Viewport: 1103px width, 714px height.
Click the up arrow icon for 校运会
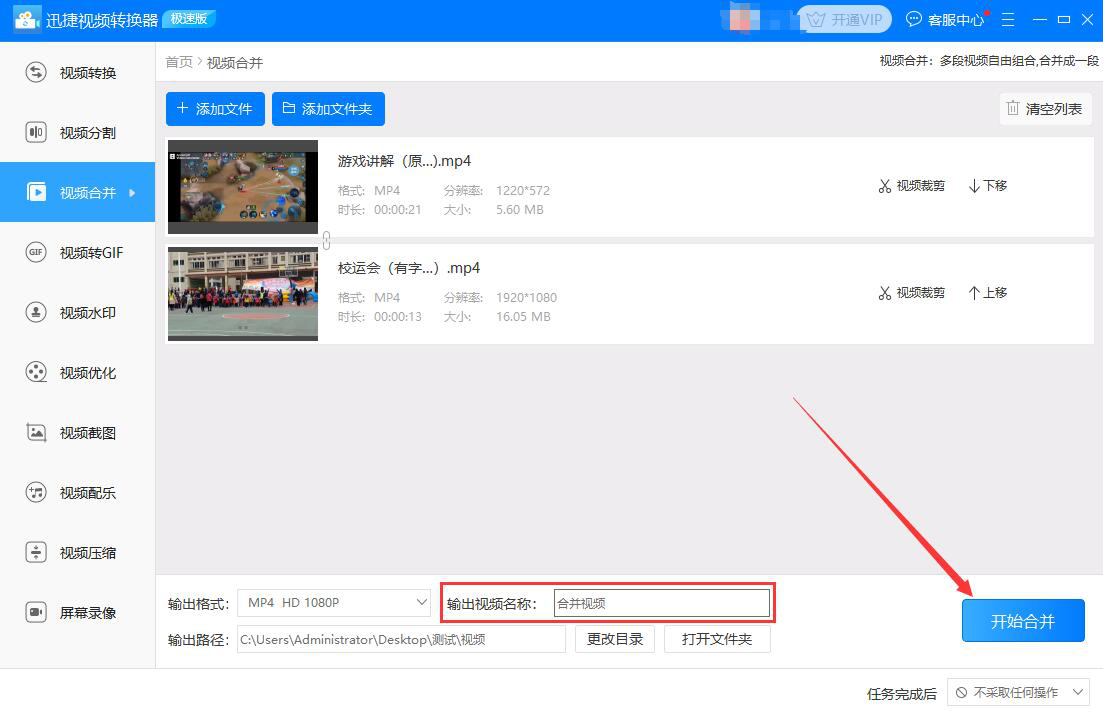tap(974, 293)
